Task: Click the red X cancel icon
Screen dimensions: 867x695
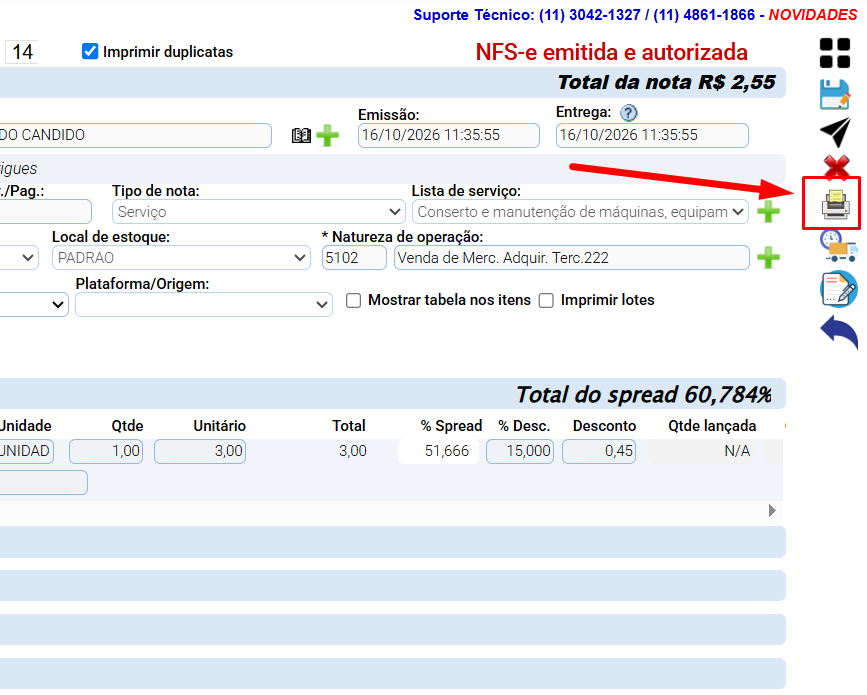Action: pos(836,166)
